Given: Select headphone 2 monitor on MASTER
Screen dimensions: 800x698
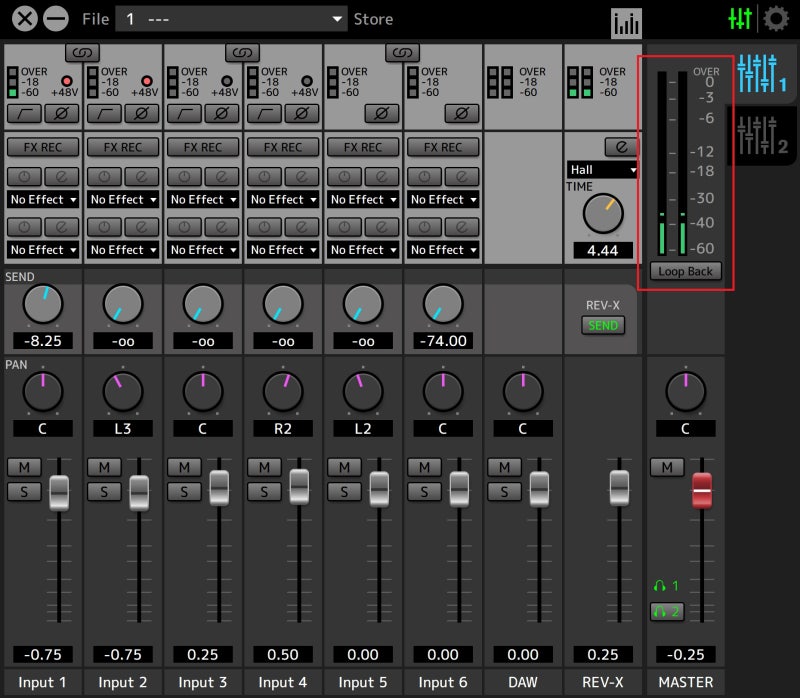Looking at the screenshot, I should click(x=667, y=611).
